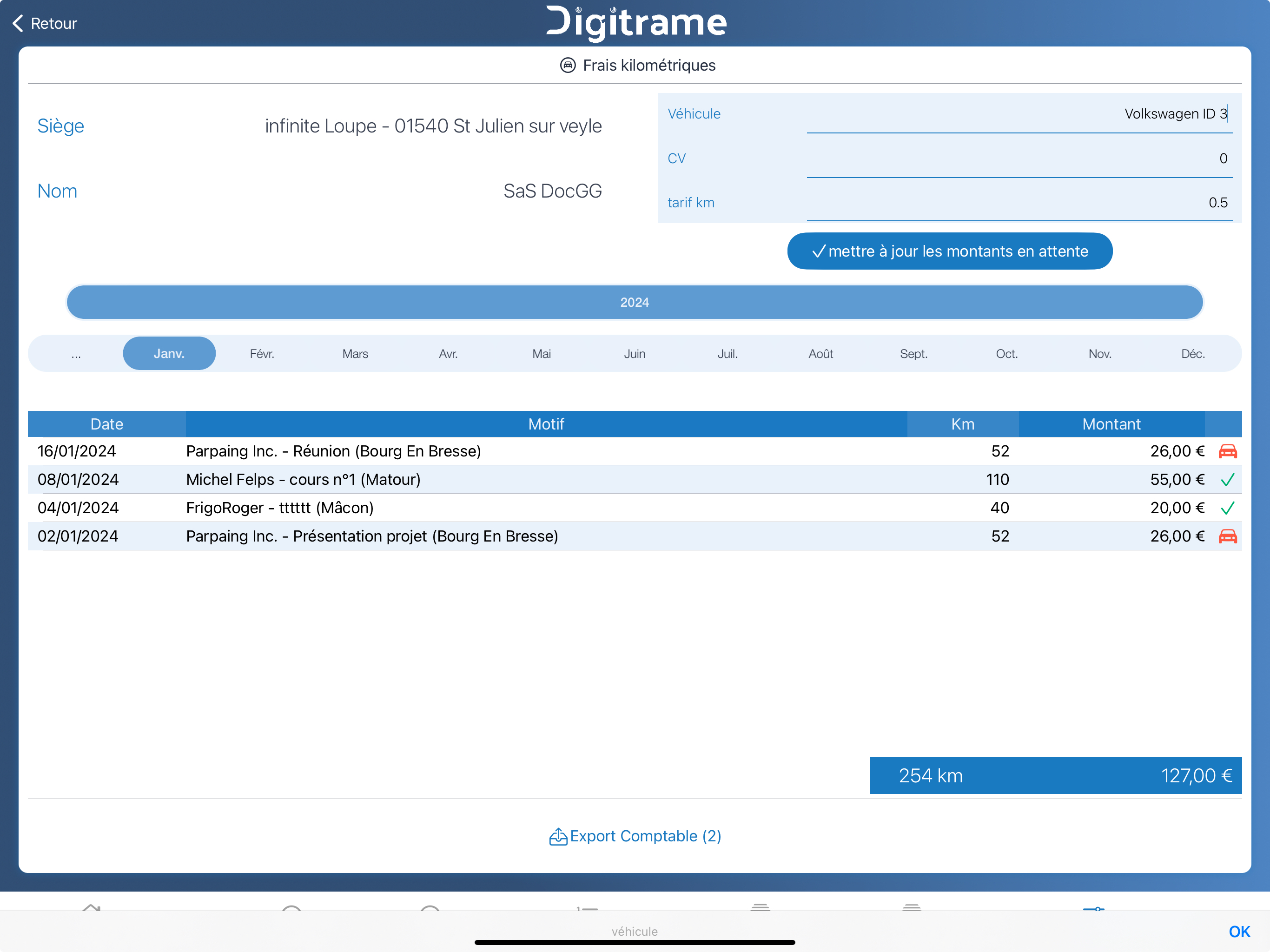This screenshot has width=1270, height=952.
Task: Edit the CV input field
Action: point(1019,159)
